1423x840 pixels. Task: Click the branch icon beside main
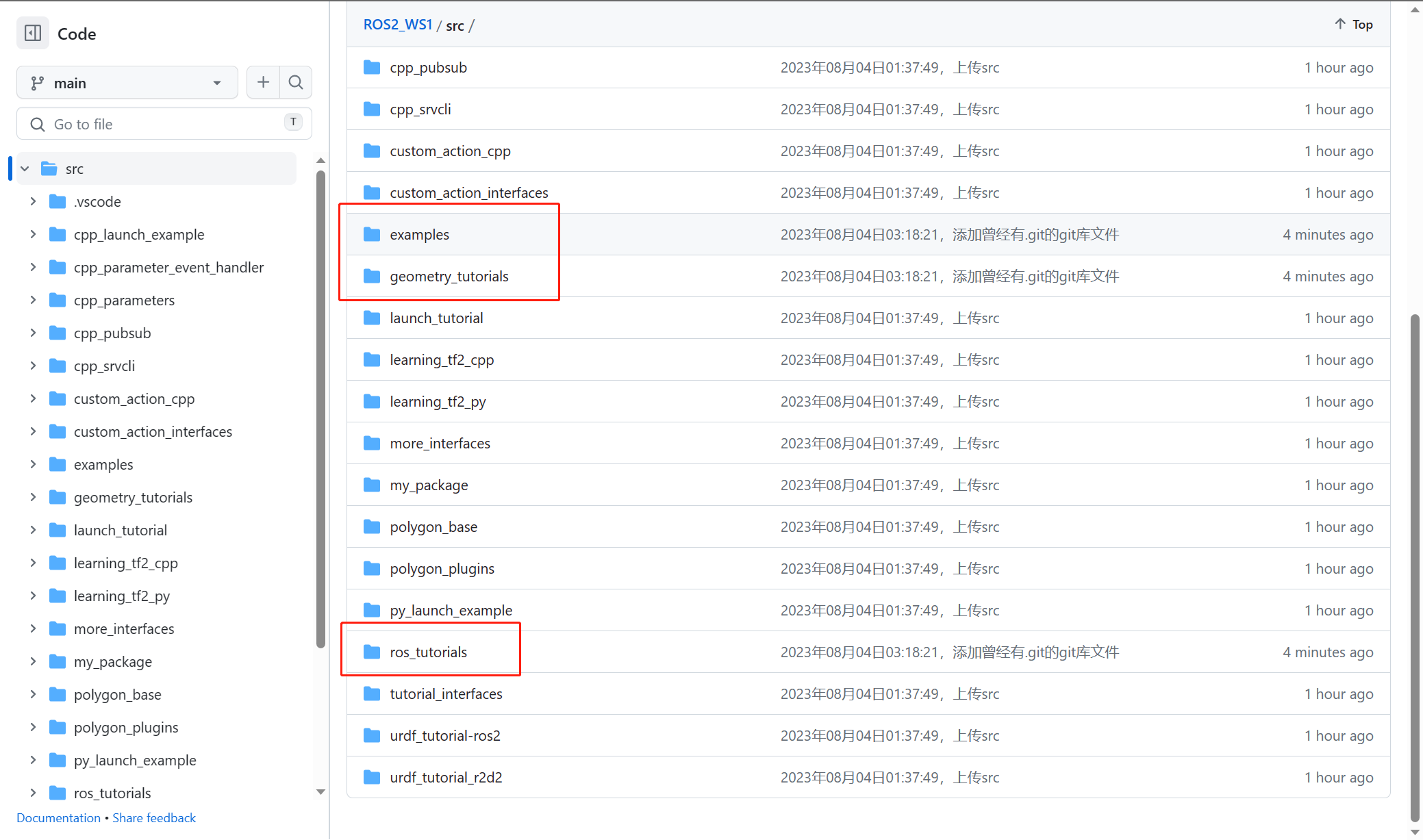38,82
